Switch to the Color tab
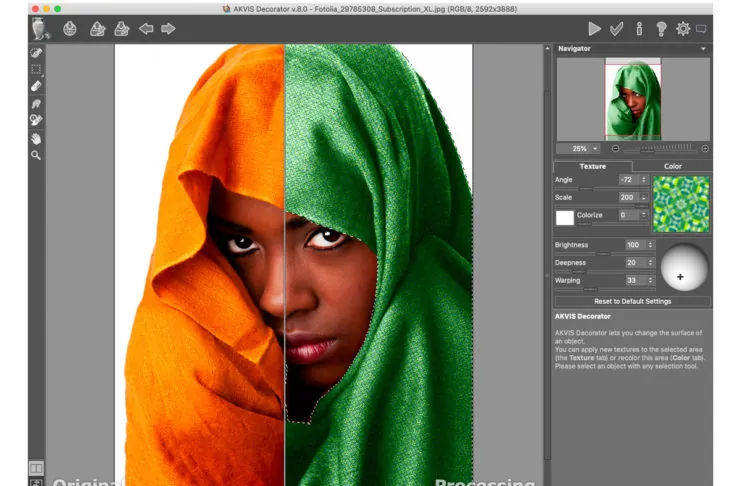This screenshot has width=741, height=486. click(672, 166)
